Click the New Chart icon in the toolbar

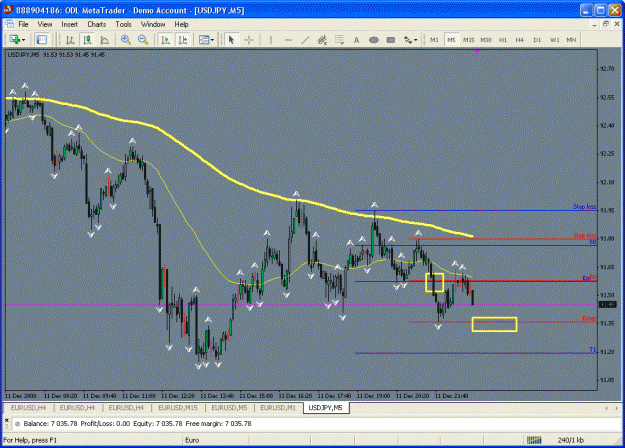coord(15,39)
